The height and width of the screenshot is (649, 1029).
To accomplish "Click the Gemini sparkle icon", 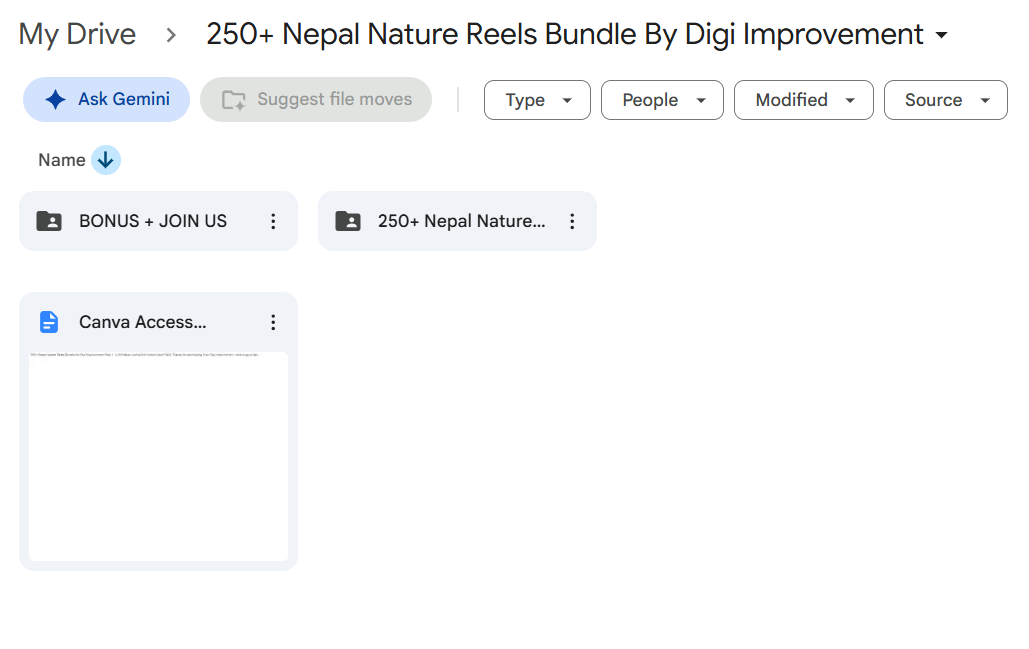I will pos(56,100).
